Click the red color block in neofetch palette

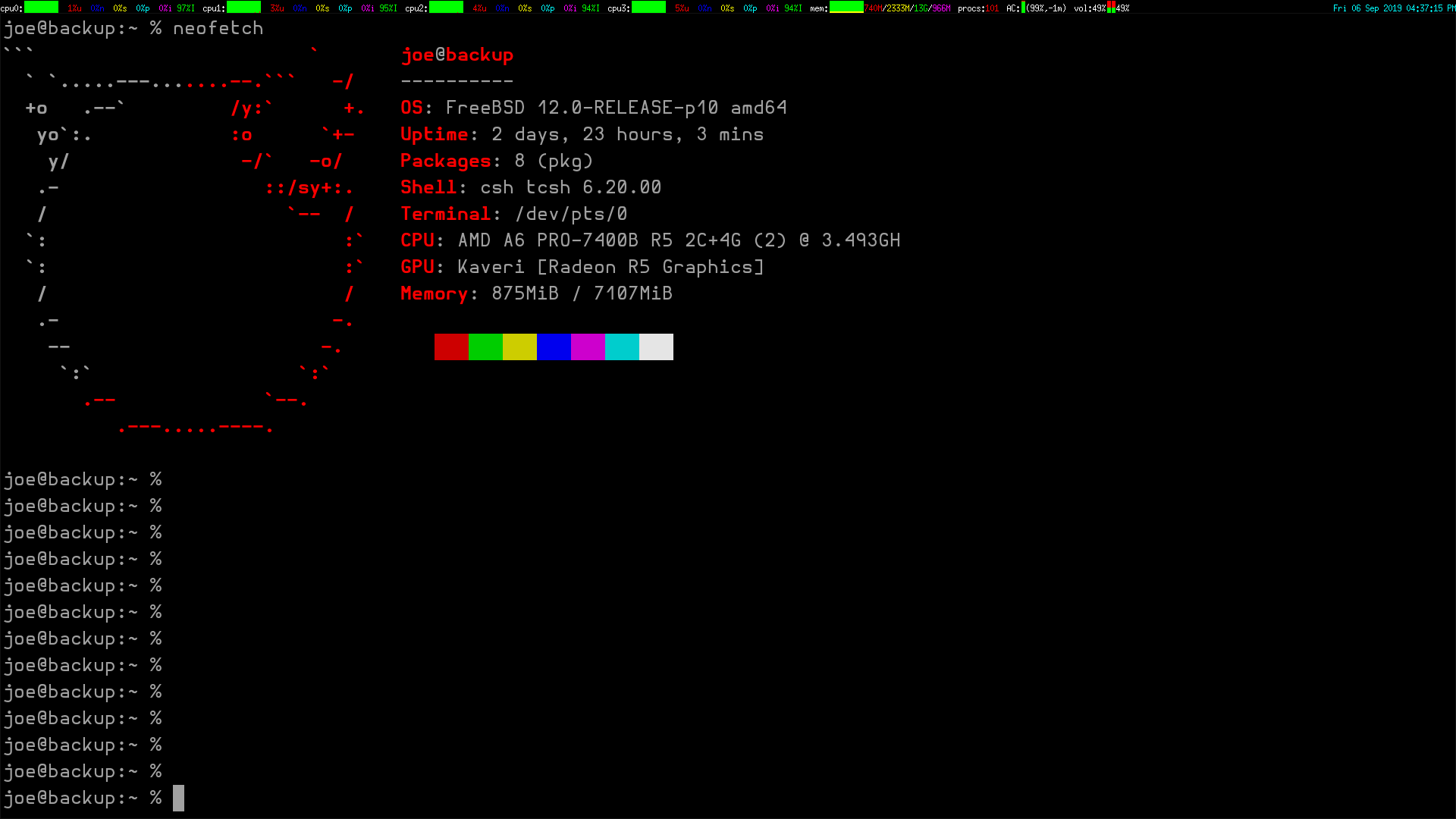coord(451,347)
